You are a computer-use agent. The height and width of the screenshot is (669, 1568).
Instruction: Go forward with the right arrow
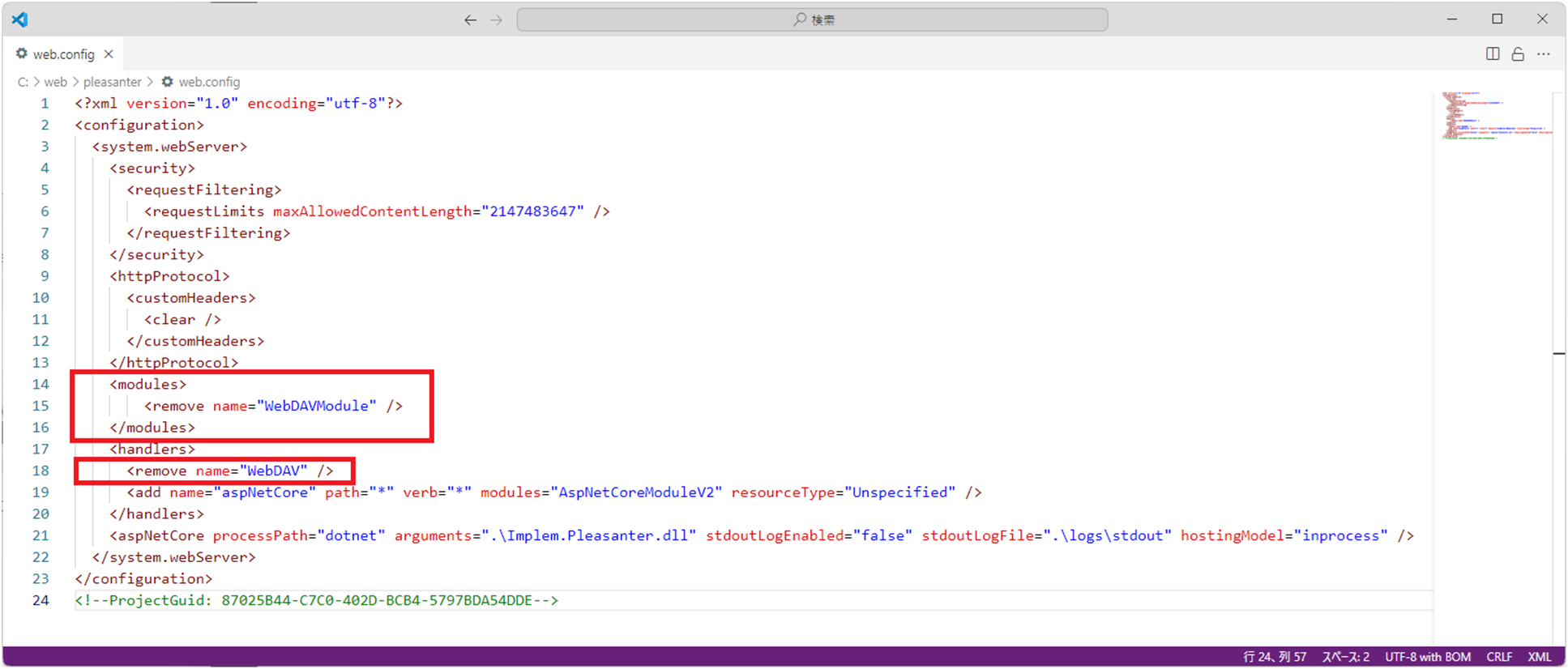coord(496,19)
